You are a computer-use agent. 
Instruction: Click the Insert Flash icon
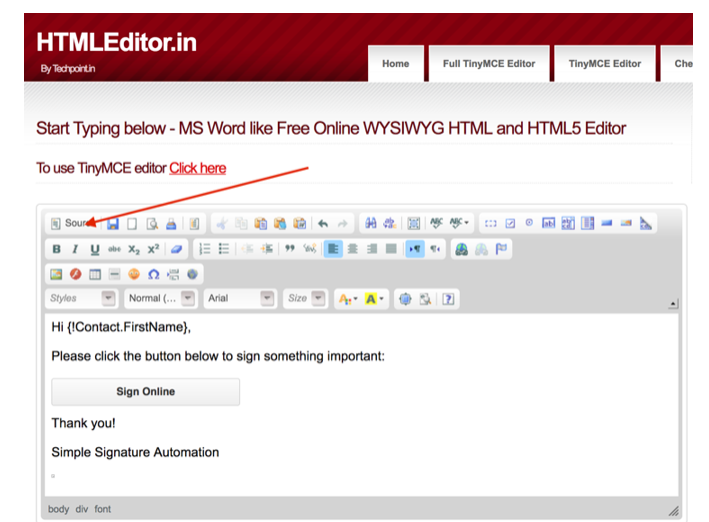click(x=76, y=274)
